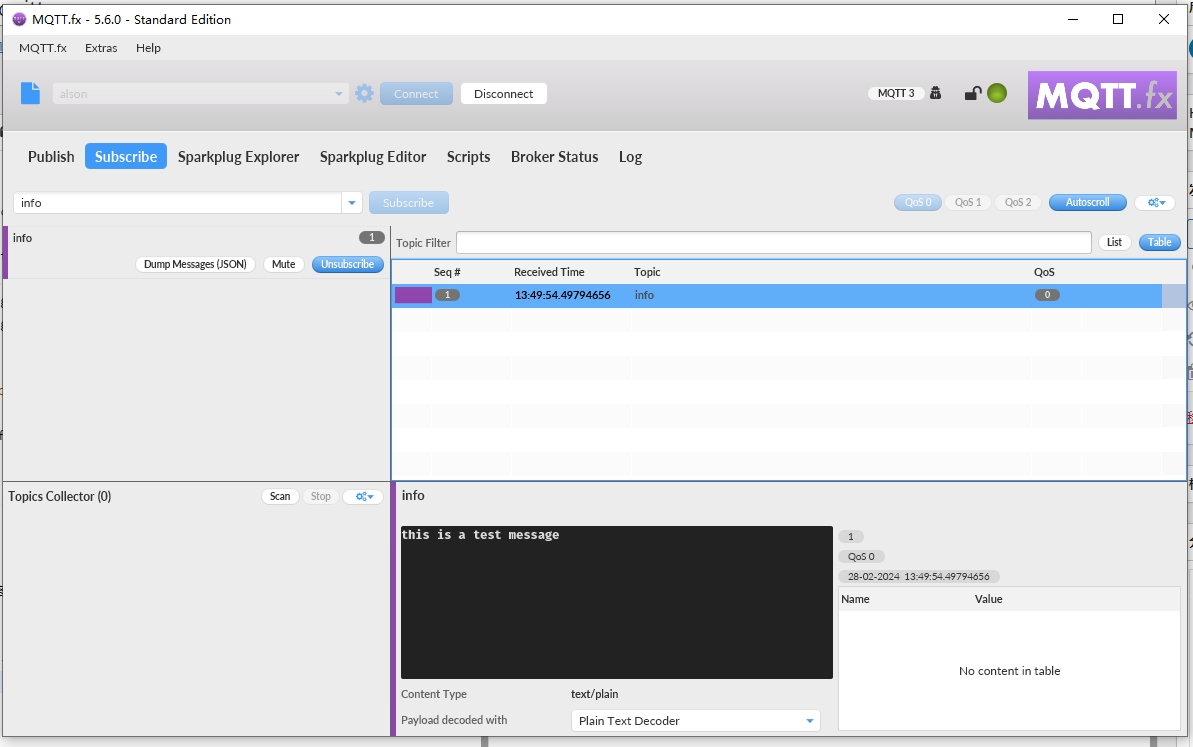Image resolution: width=1193 pixels, height=747 pixels.
Task: Click the Disconnect button
Action: tap(504, 94)
